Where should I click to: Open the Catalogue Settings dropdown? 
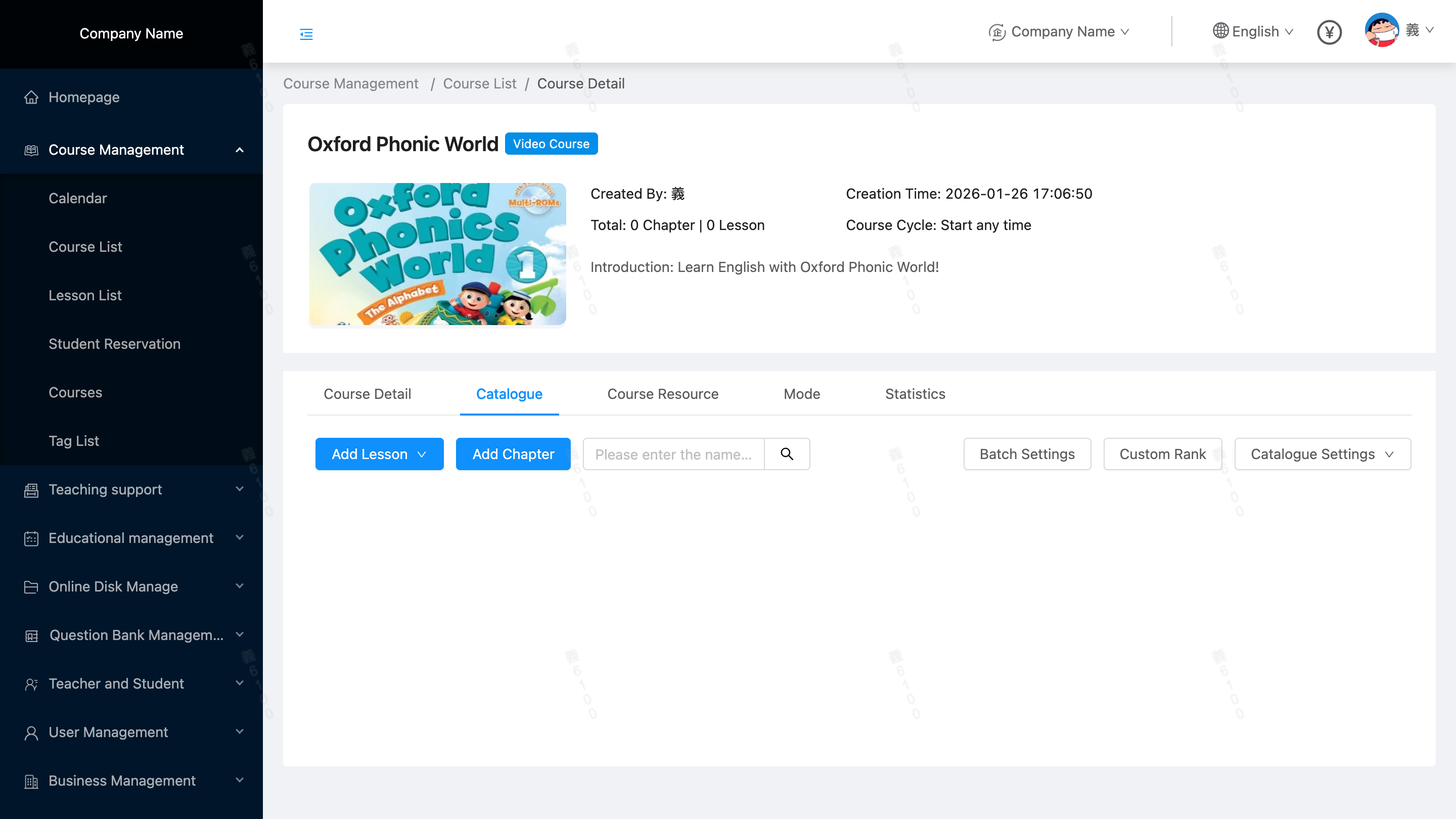[1322, 454]
